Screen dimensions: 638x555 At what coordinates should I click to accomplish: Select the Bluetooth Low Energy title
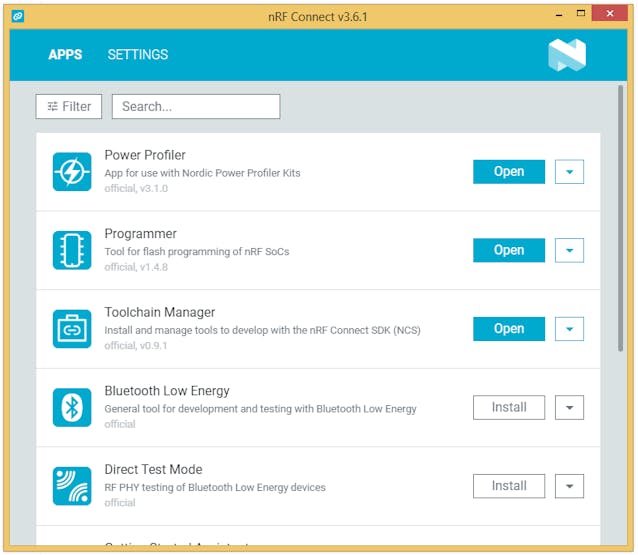pyautogui.click(x=167, y=391)
